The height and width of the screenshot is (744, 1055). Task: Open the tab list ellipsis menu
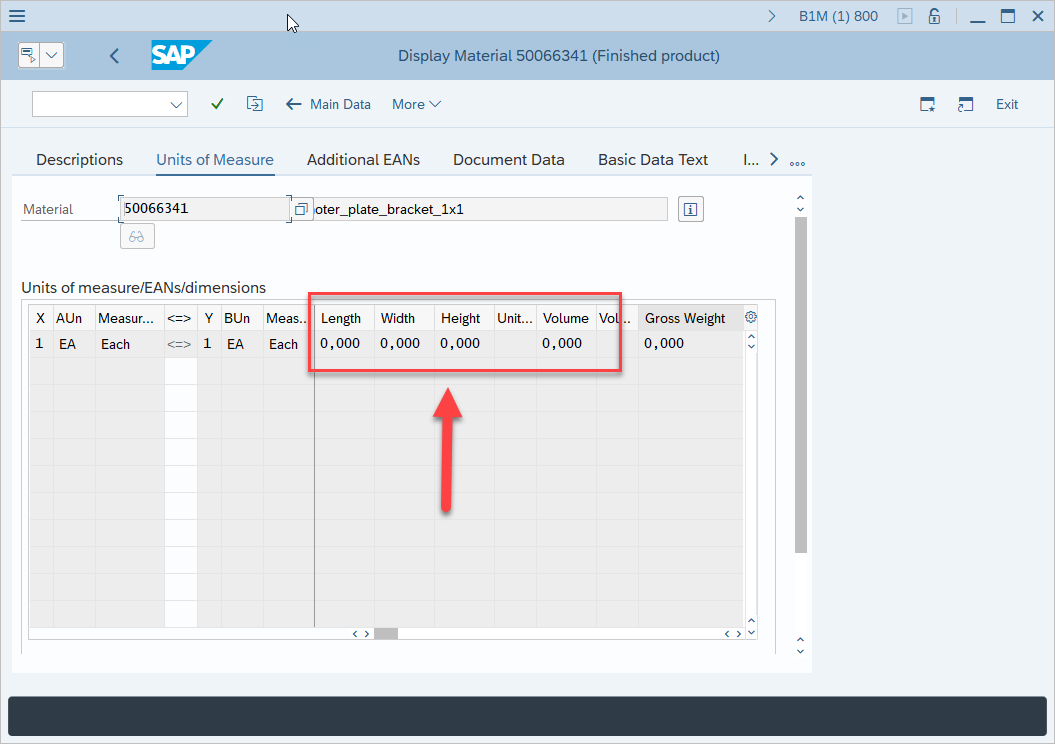[x=797, y=163]
